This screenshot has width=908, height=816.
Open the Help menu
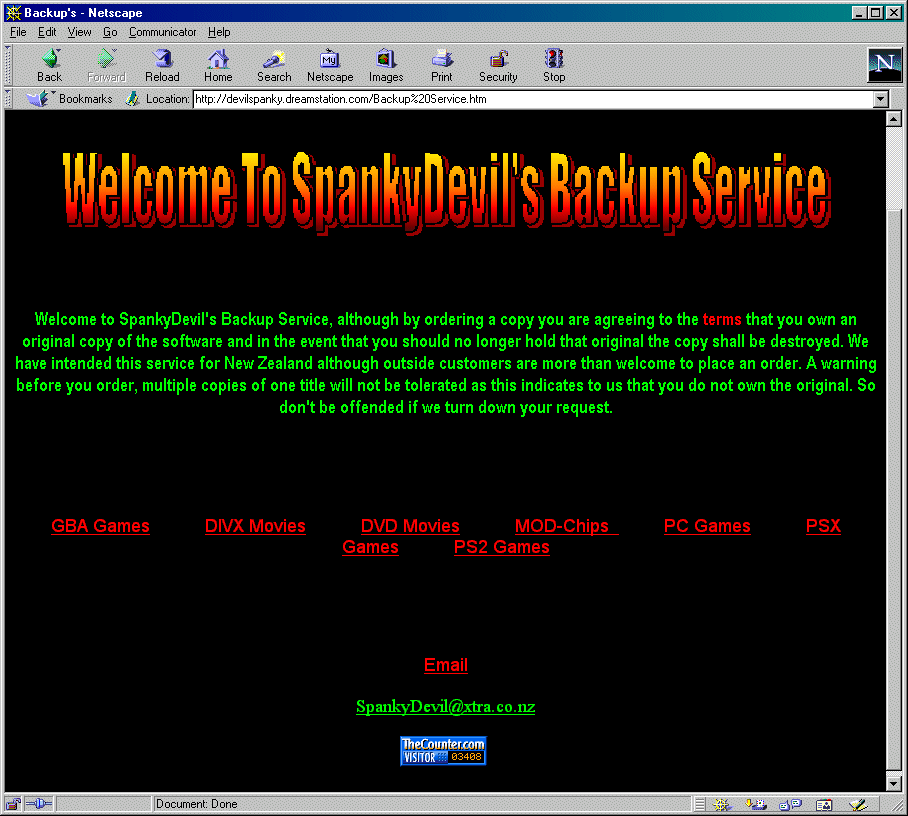pos(219,32)
